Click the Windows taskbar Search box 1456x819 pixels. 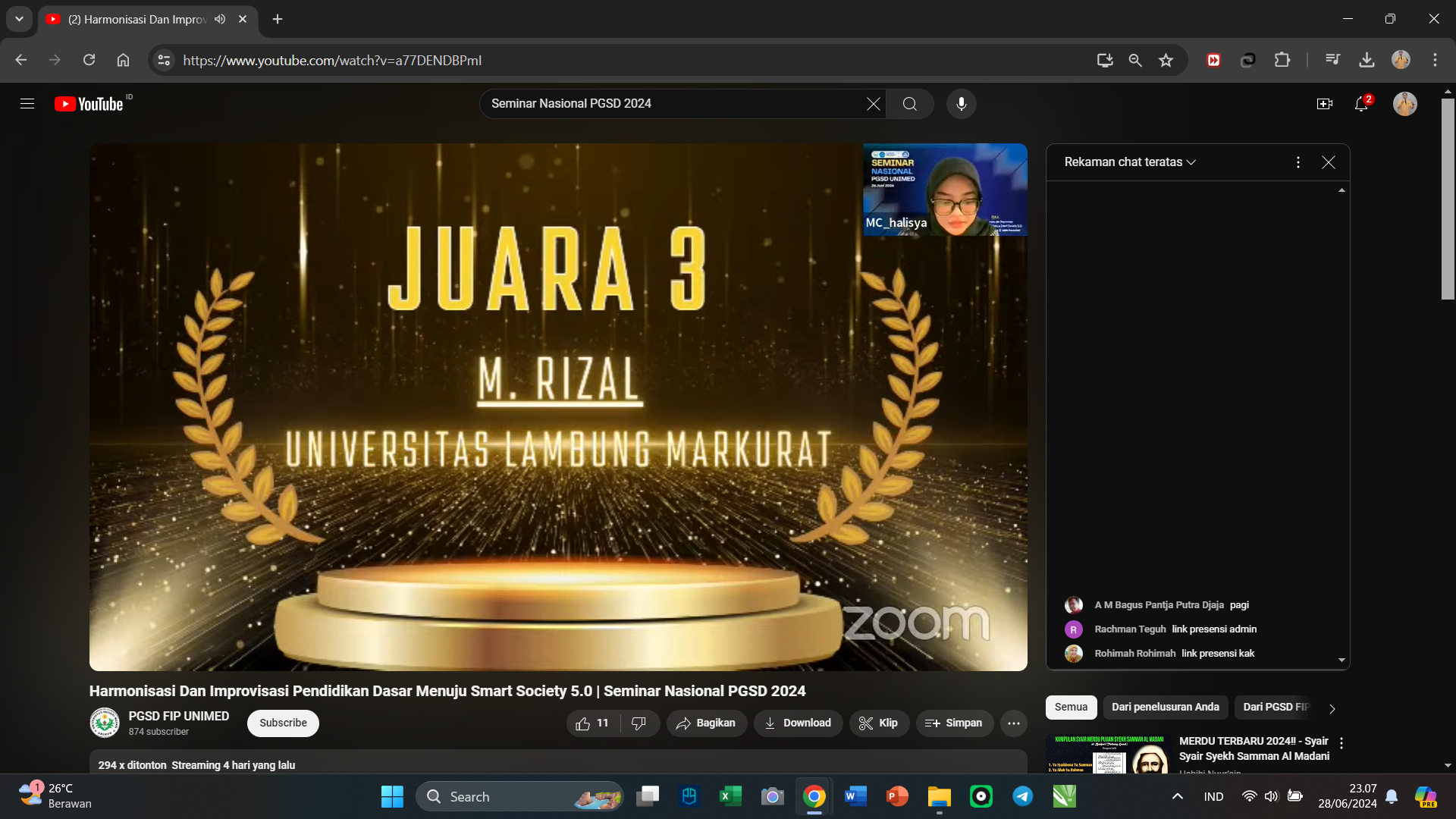coord(519,796)
